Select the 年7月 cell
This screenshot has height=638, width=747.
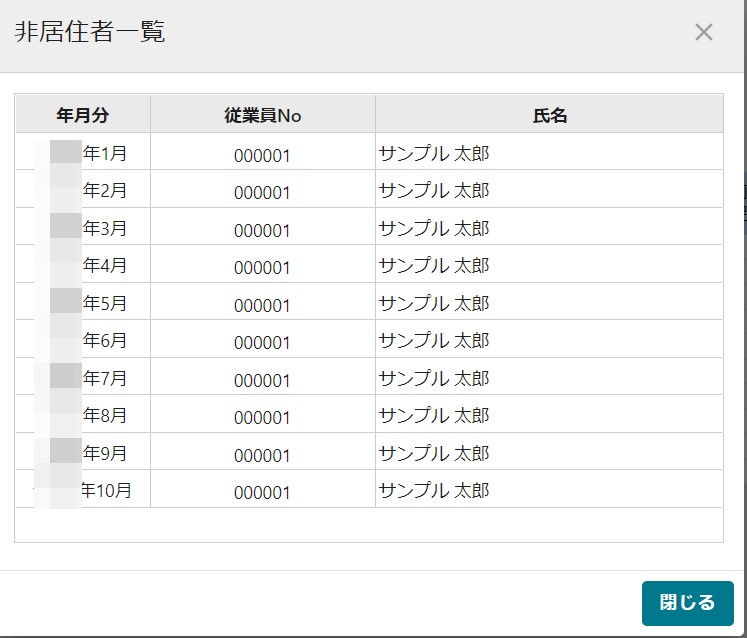pyautogui.click(x=83, y=377)
